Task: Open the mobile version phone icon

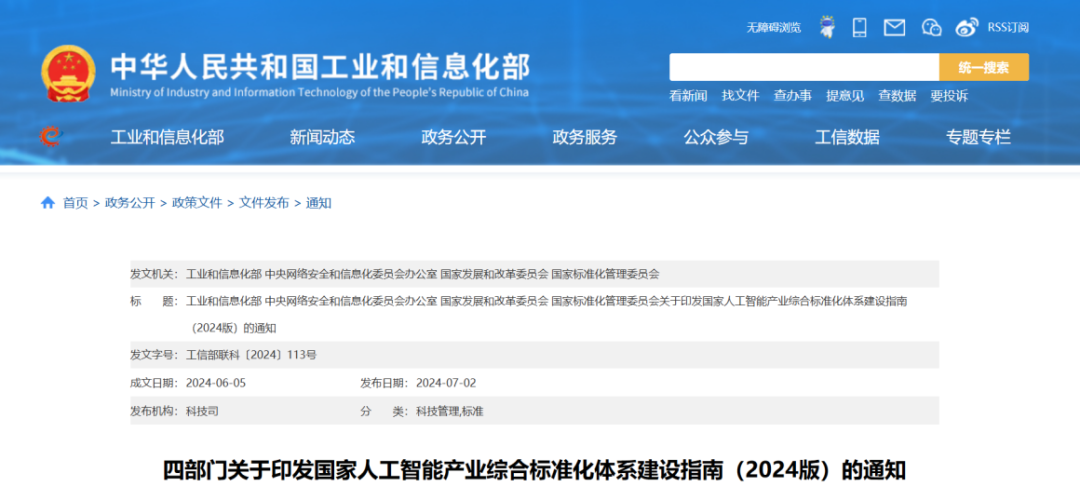Action: [860, 28]
